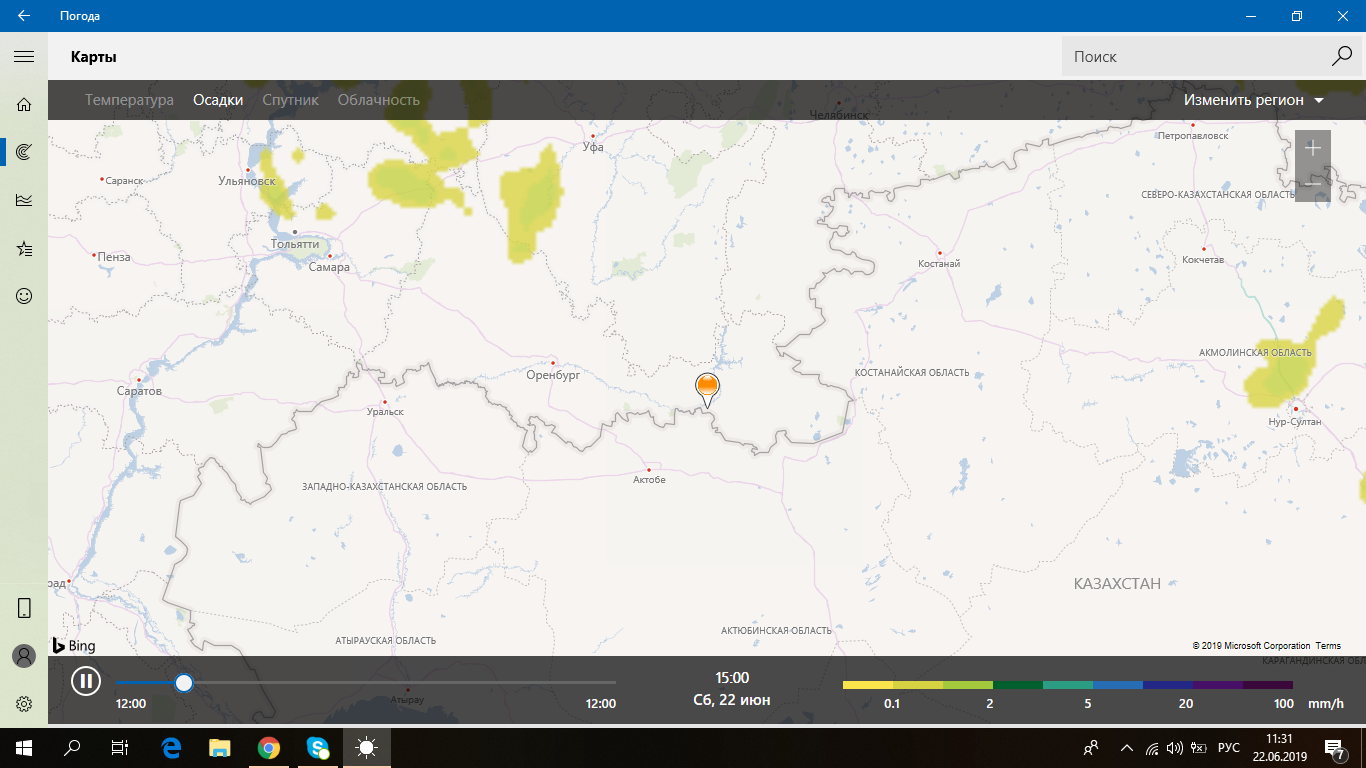Screen dimensions: 1366x768
Task: Click the Тольятти city label
Action: (295, 244)
